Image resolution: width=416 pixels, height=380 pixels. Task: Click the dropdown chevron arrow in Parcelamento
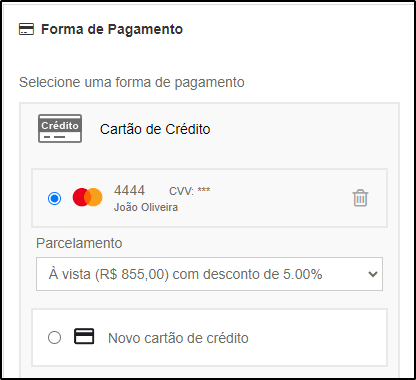point(373,274)
